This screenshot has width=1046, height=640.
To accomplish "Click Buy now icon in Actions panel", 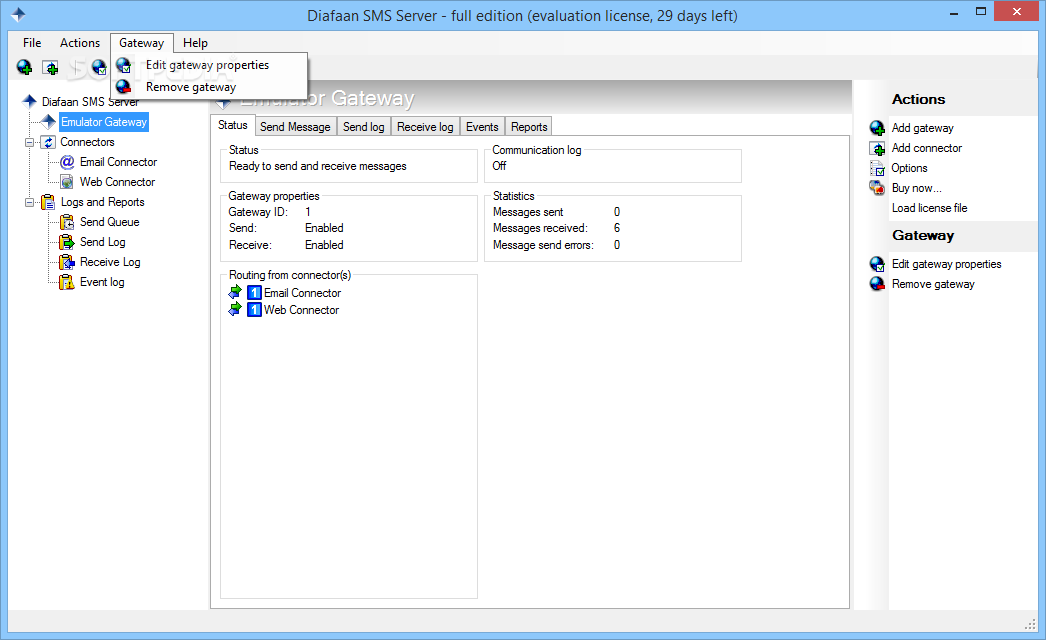I will click(x=877, y=188).
